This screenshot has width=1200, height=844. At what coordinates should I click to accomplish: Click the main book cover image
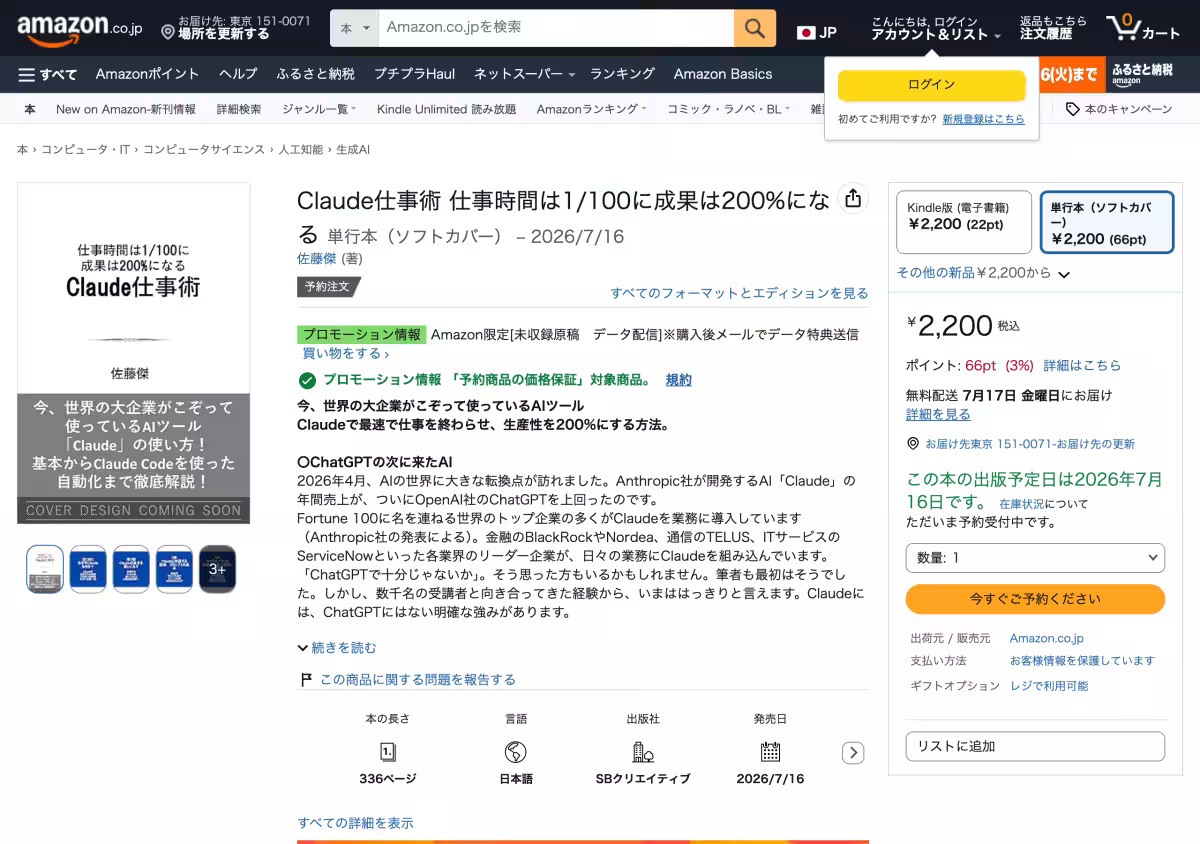134,353
